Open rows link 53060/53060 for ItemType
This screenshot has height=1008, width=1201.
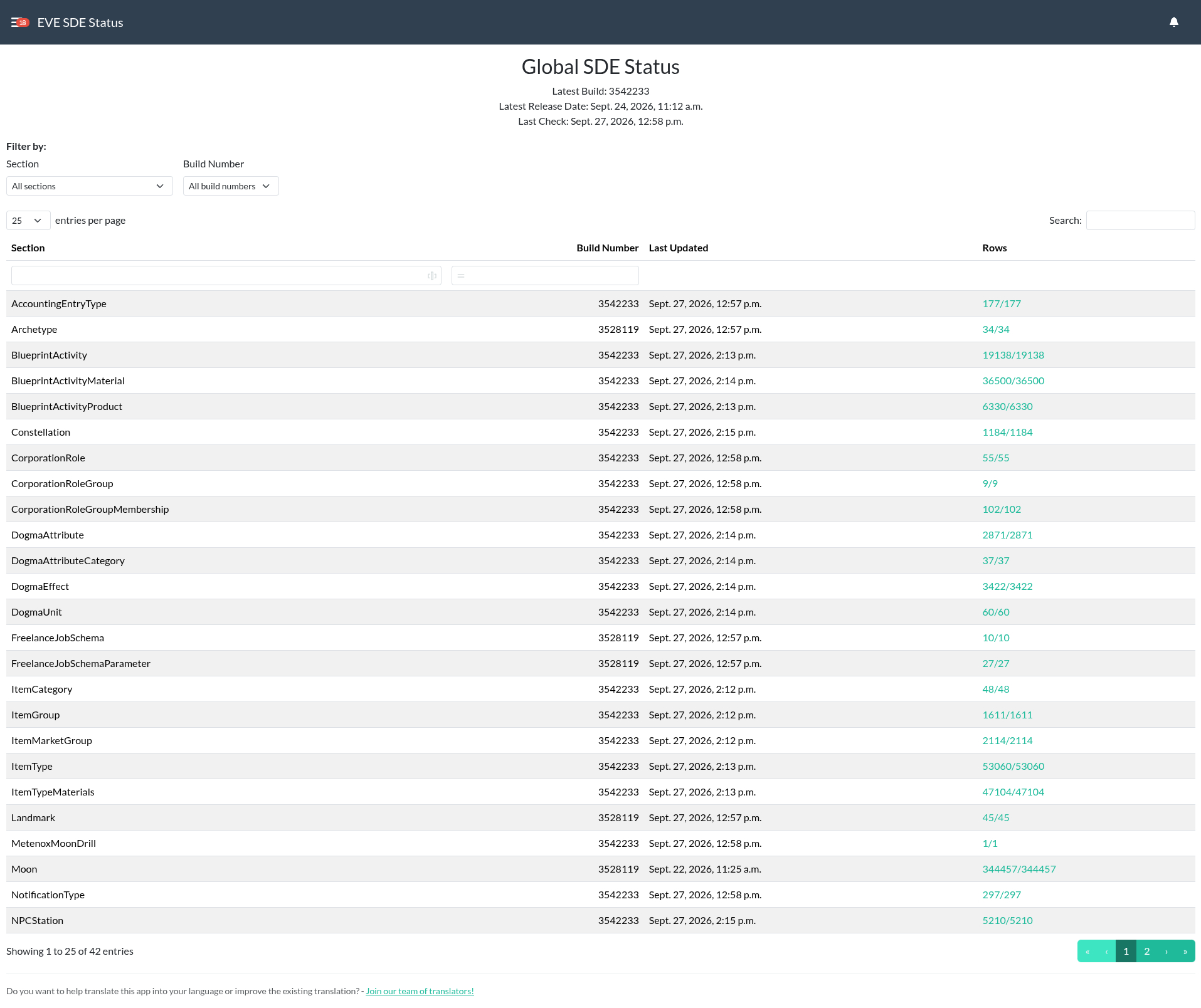[x=1013, y=767]
